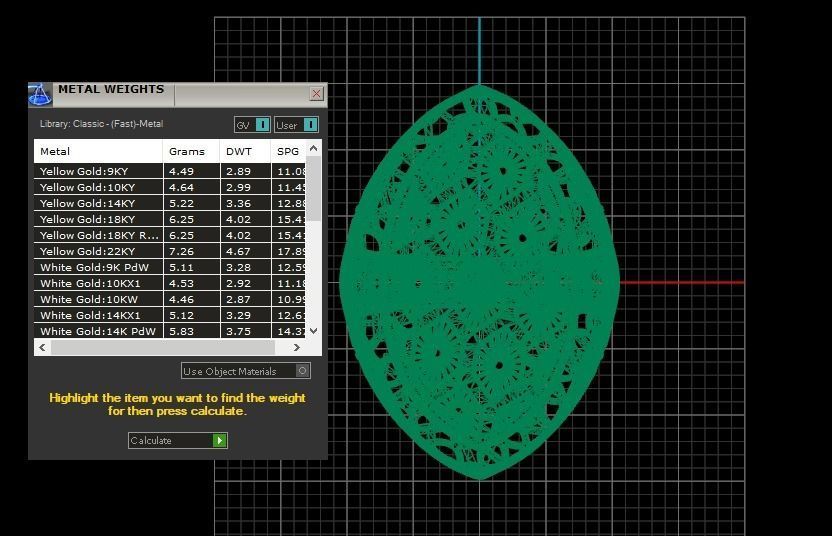Select the Yellow Gold:9KY row
The height and width of the screenshot is (536, 832).
[x=170, y=171]
